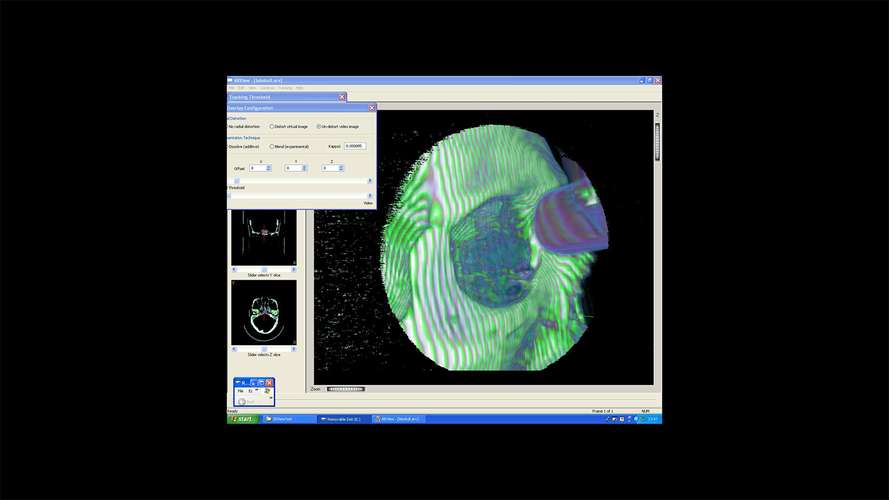Image resolution: width=889 pixels, height=500 pixels.
Task: Click left arrow of Z slice slider
Action: point(234,349)
